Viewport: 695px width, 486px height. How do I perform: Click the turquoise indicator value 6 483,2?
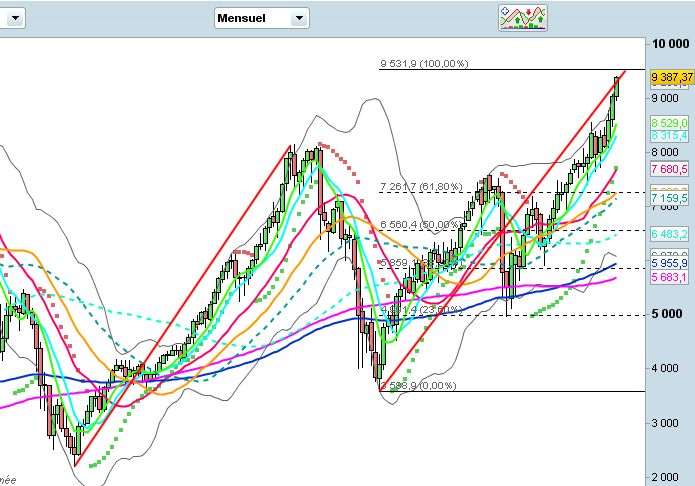tap(669, 234)
